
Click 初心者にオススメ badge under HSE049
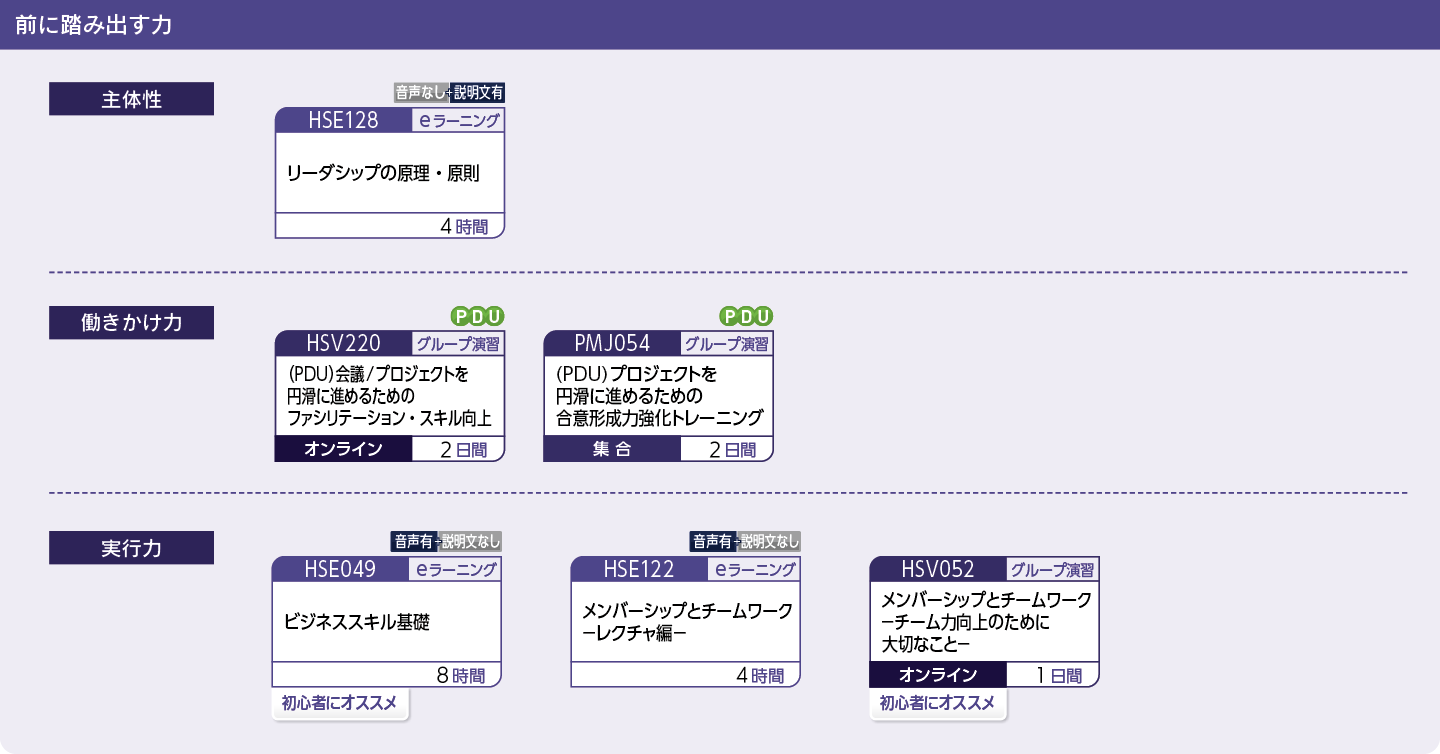pos(340,704)
